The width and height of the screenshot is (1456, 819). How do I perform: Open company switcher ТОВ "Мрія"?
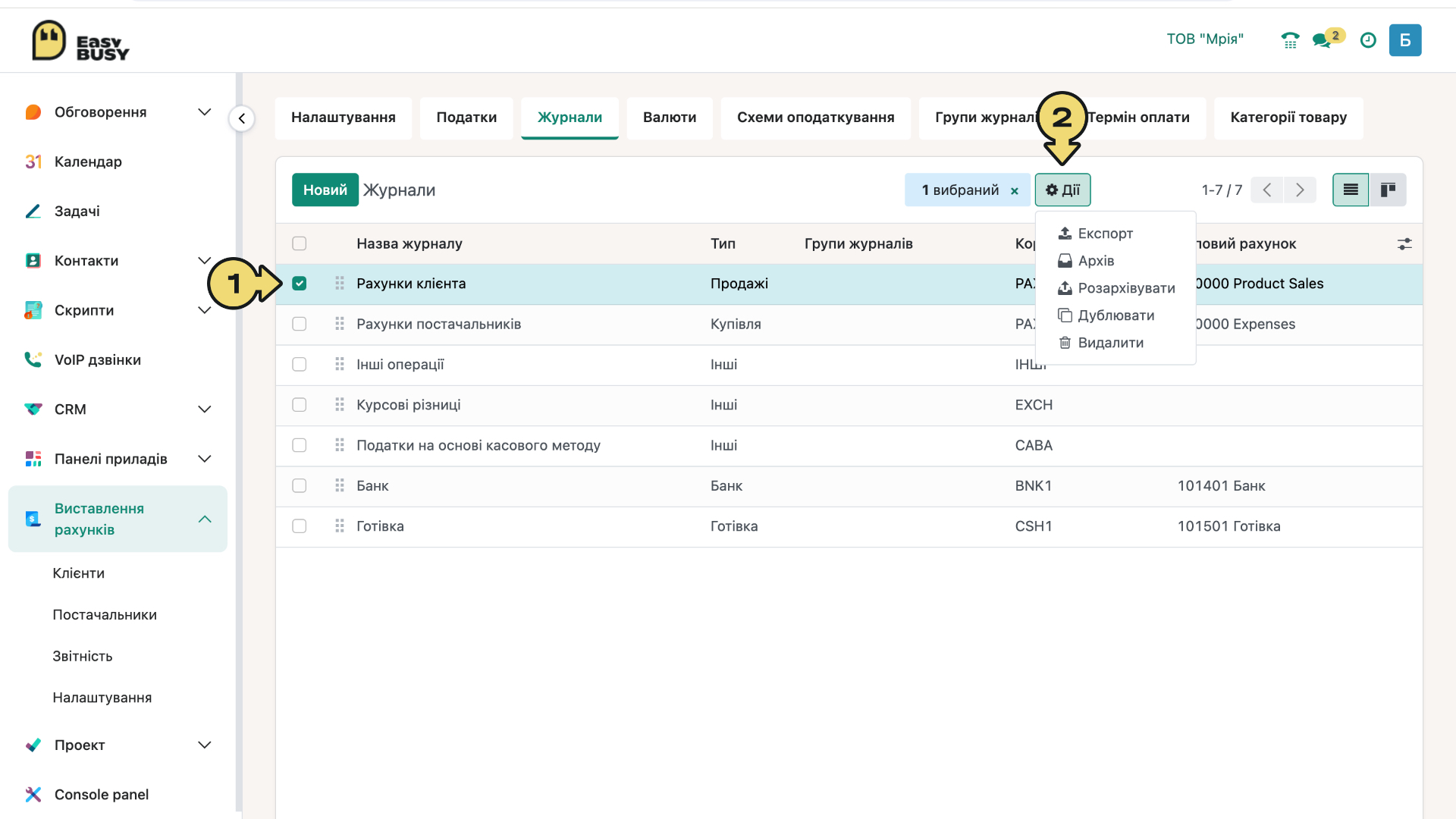click(1205, 39)
